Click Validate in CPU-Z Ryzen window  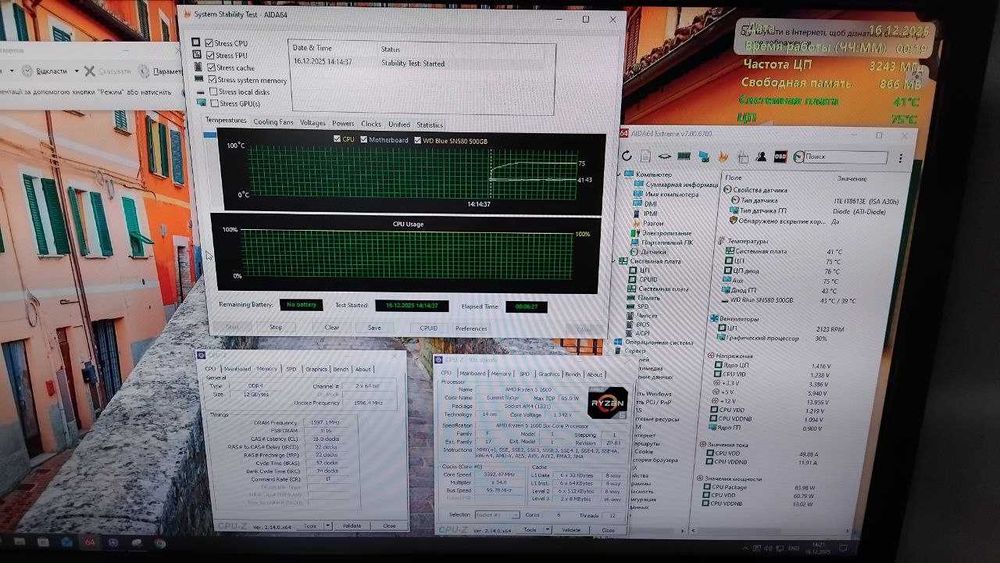click(x=571, y=530)
